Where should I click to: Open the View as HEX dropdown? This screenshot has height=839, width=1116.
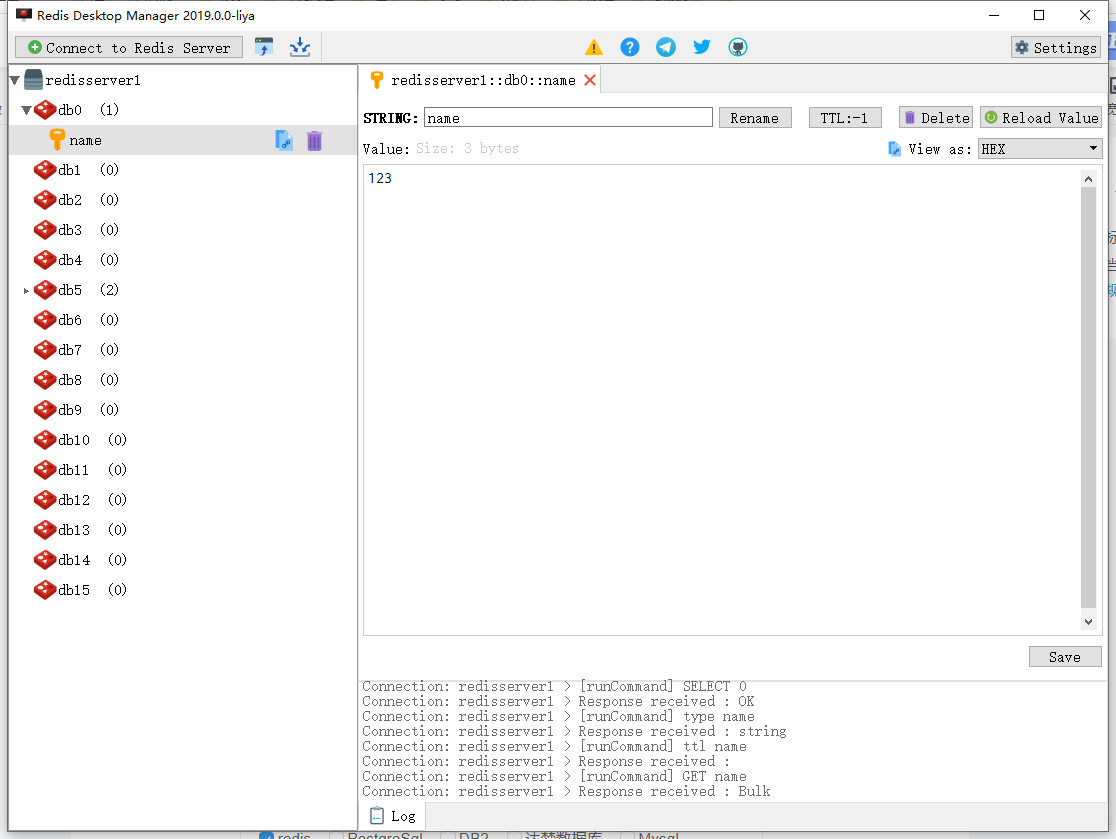[1040, 147]
